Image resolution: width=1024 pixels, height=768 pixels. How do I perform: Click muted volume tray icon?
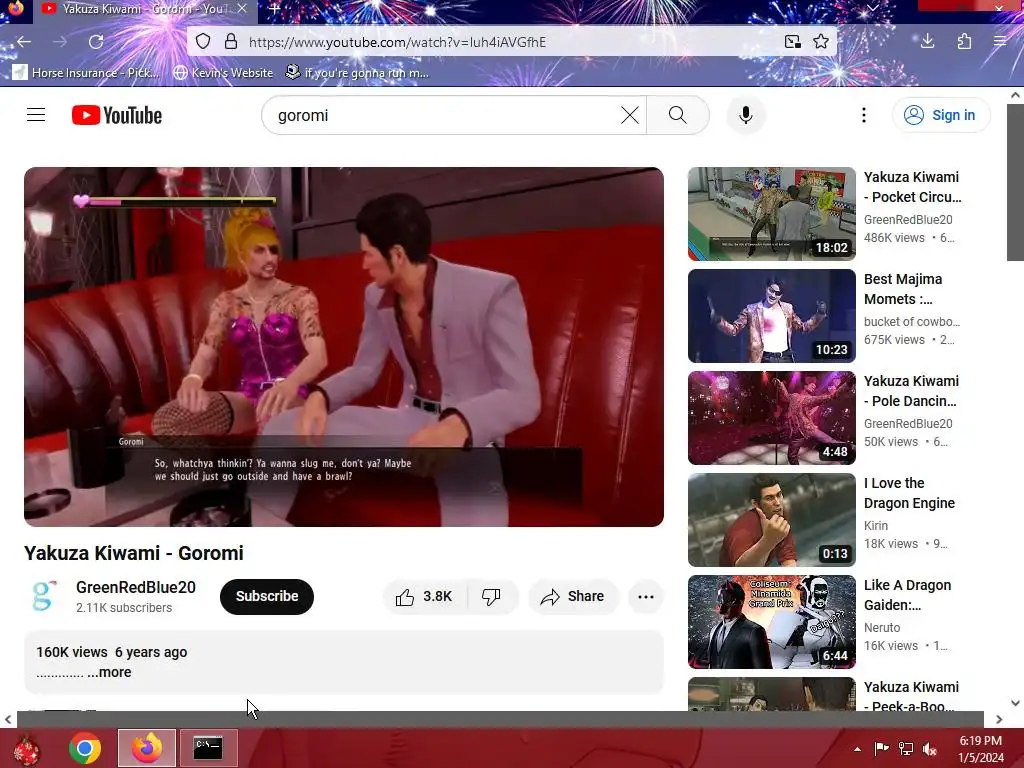point(930,749)
